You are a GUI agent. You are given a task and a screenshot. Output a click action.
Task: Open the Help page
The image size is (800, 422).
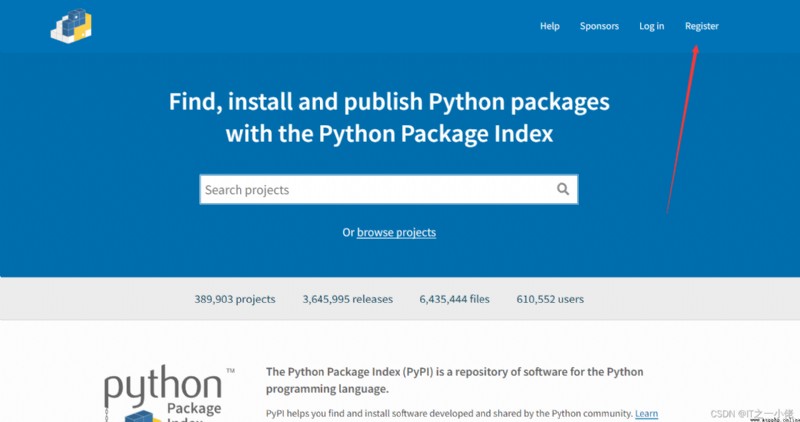[549, 26]
